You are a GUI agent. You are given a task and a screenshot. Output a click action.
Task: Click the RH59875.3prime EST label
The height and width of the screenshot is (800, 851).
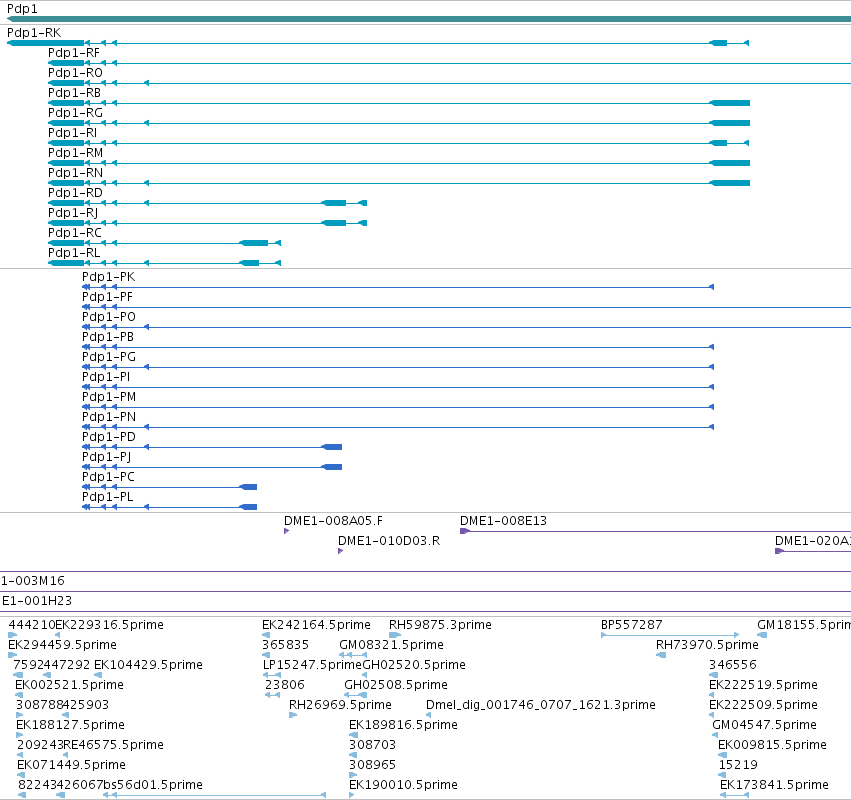point(440,625)
